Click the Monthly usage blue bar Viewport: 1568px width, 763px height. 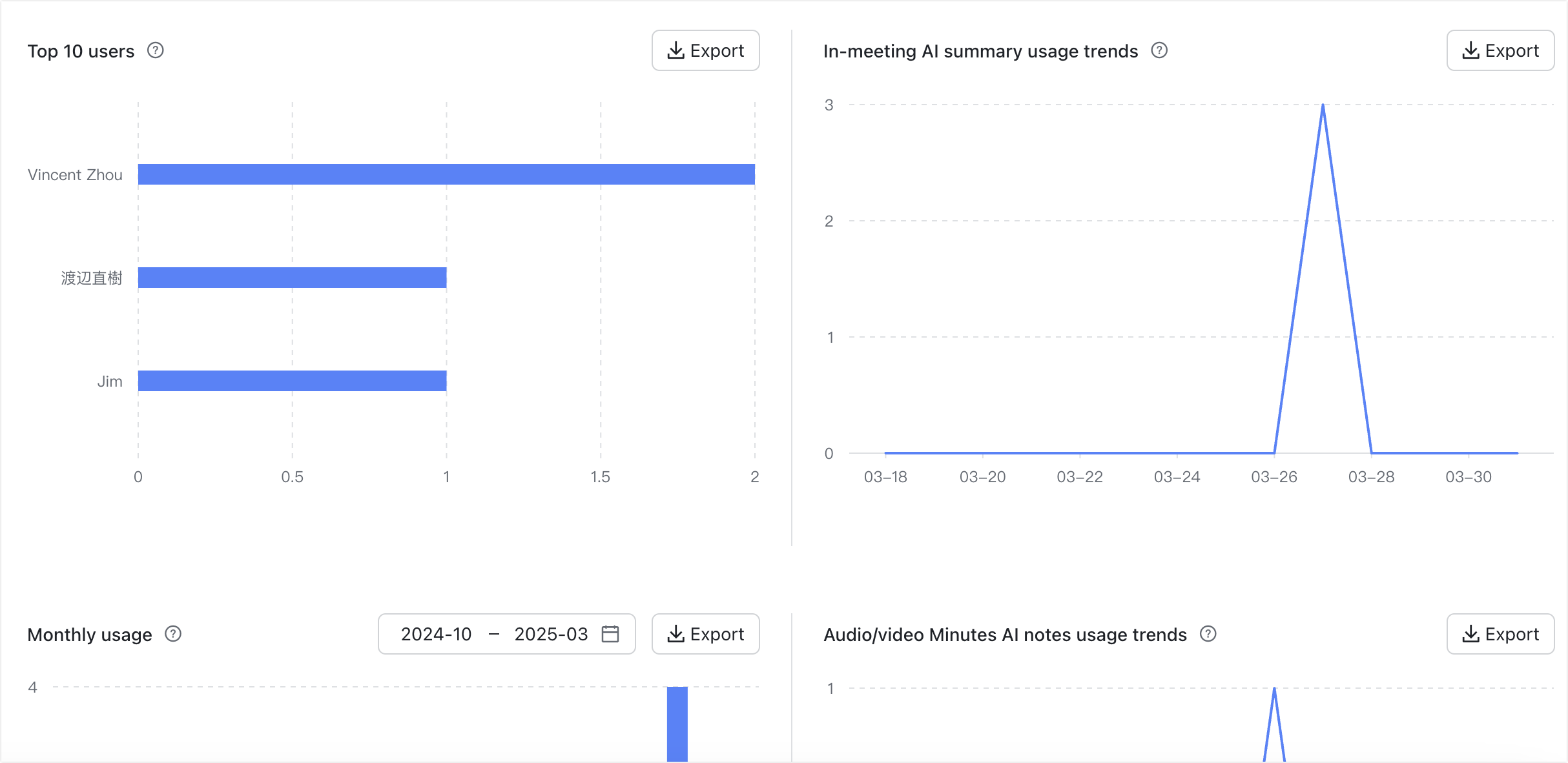[x=677, y=724]
